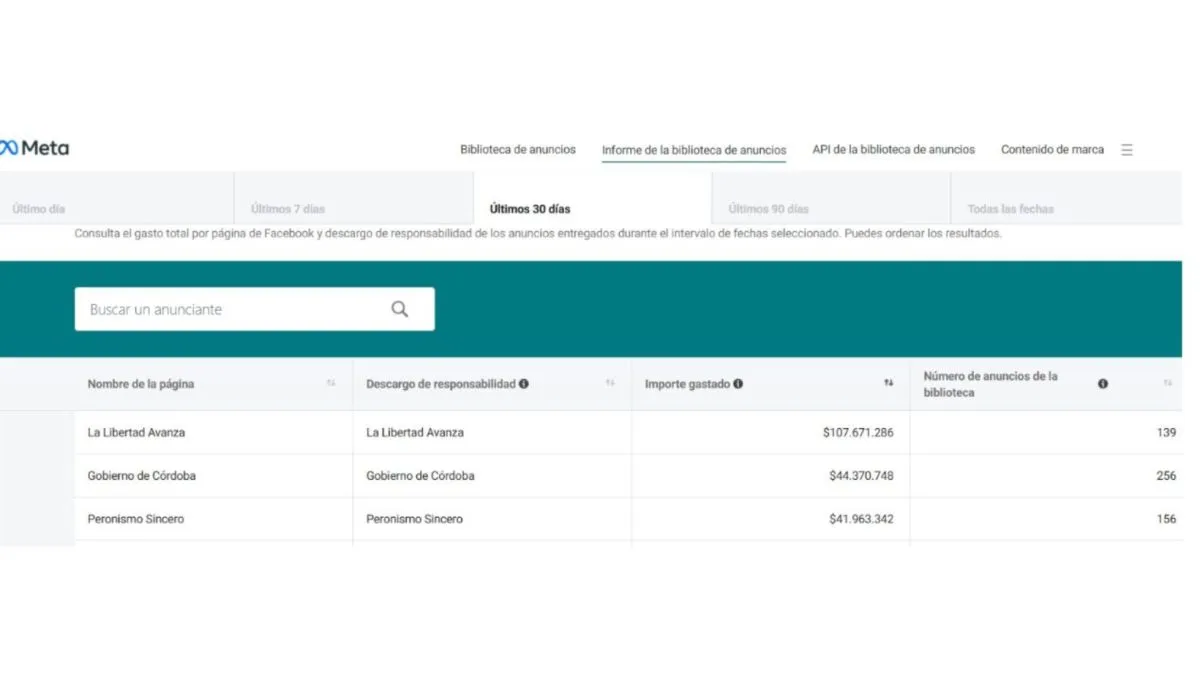Select Todas las fechas tab
The height and width of the screenshot is (676, 1200).
click(x=1010, y=209)
